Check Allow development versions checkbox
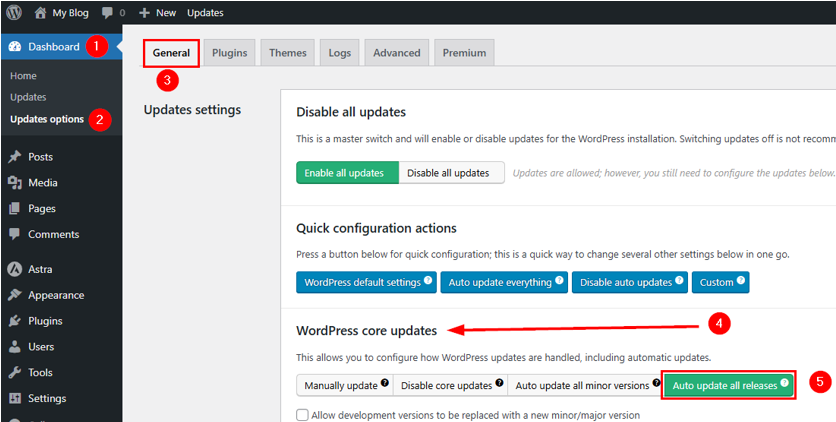 click(302, 415)
